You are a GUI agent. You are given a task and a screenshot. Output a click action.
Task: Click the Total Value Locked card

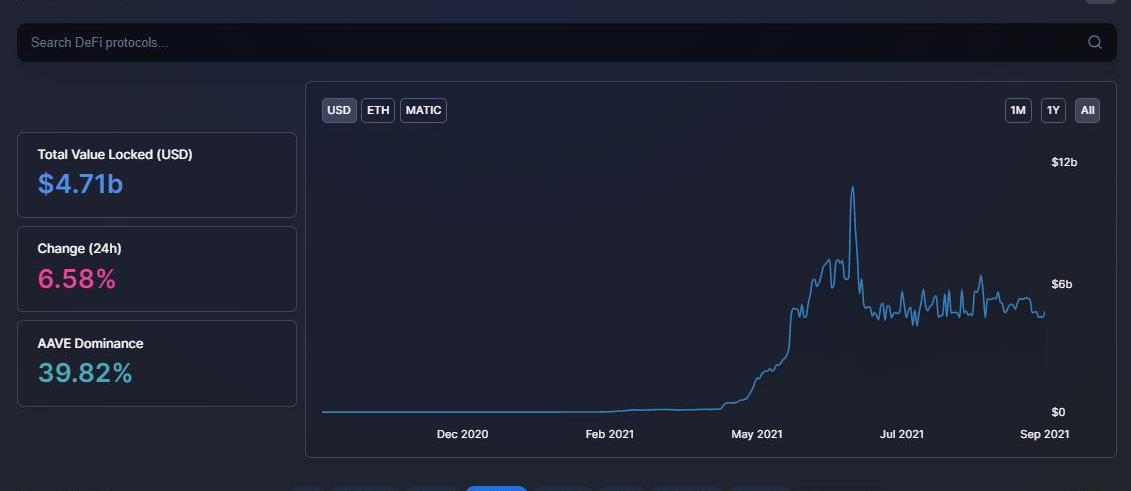157,175
